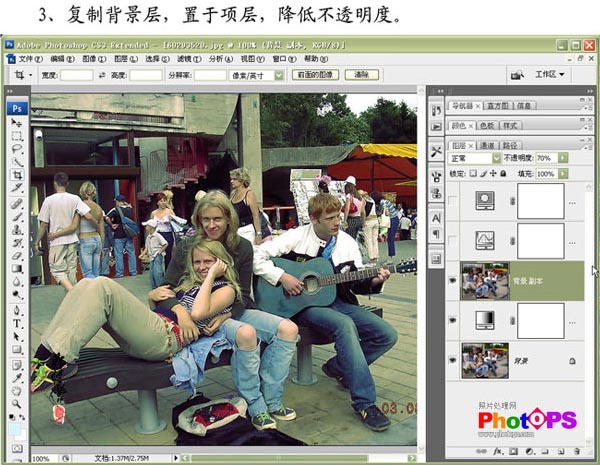Open the Paragraph panel dock icon
600x465 pixels.
(x=436, y=233)
